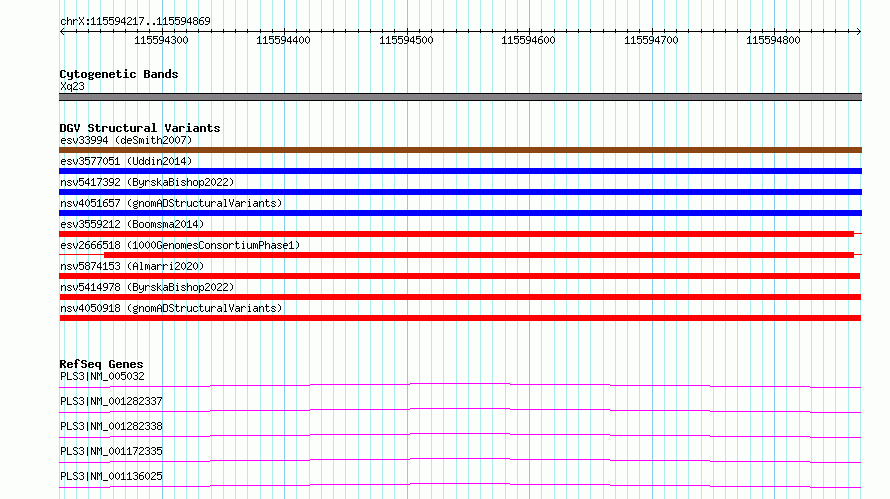Screen dimensions: 890x499
Task: Select nsv5417392 (ByrskaBishop2022) label
Action: pos(147,182)
